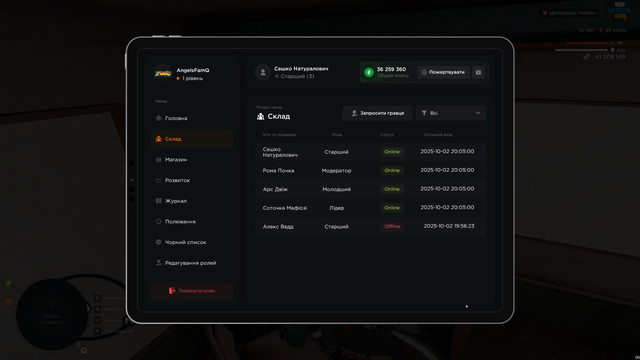The height and width of the screenshot is (360, 640).
Task: Click the 36 259 360 clan balance
Action: click(391, 69)
